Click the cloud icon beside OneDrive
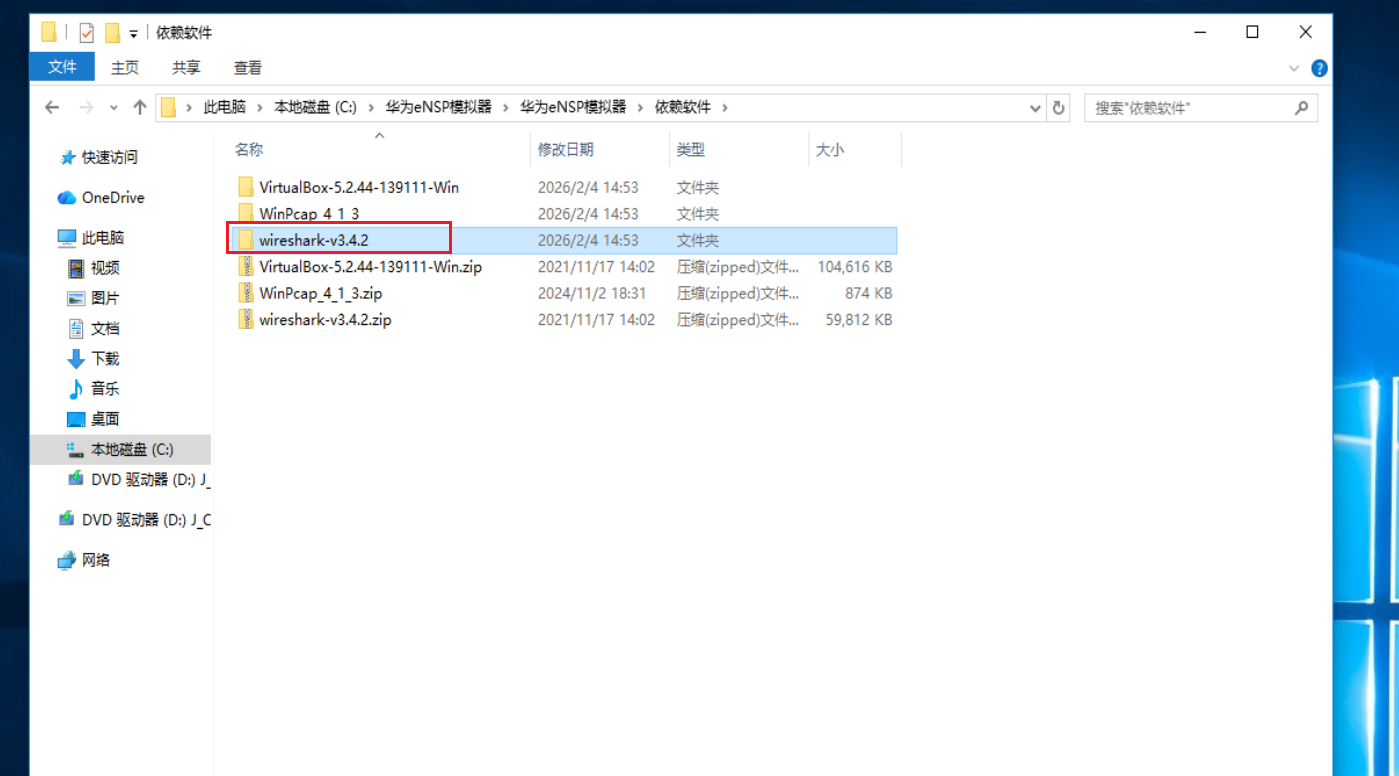The image size is (1399, 776). point(67,198)
